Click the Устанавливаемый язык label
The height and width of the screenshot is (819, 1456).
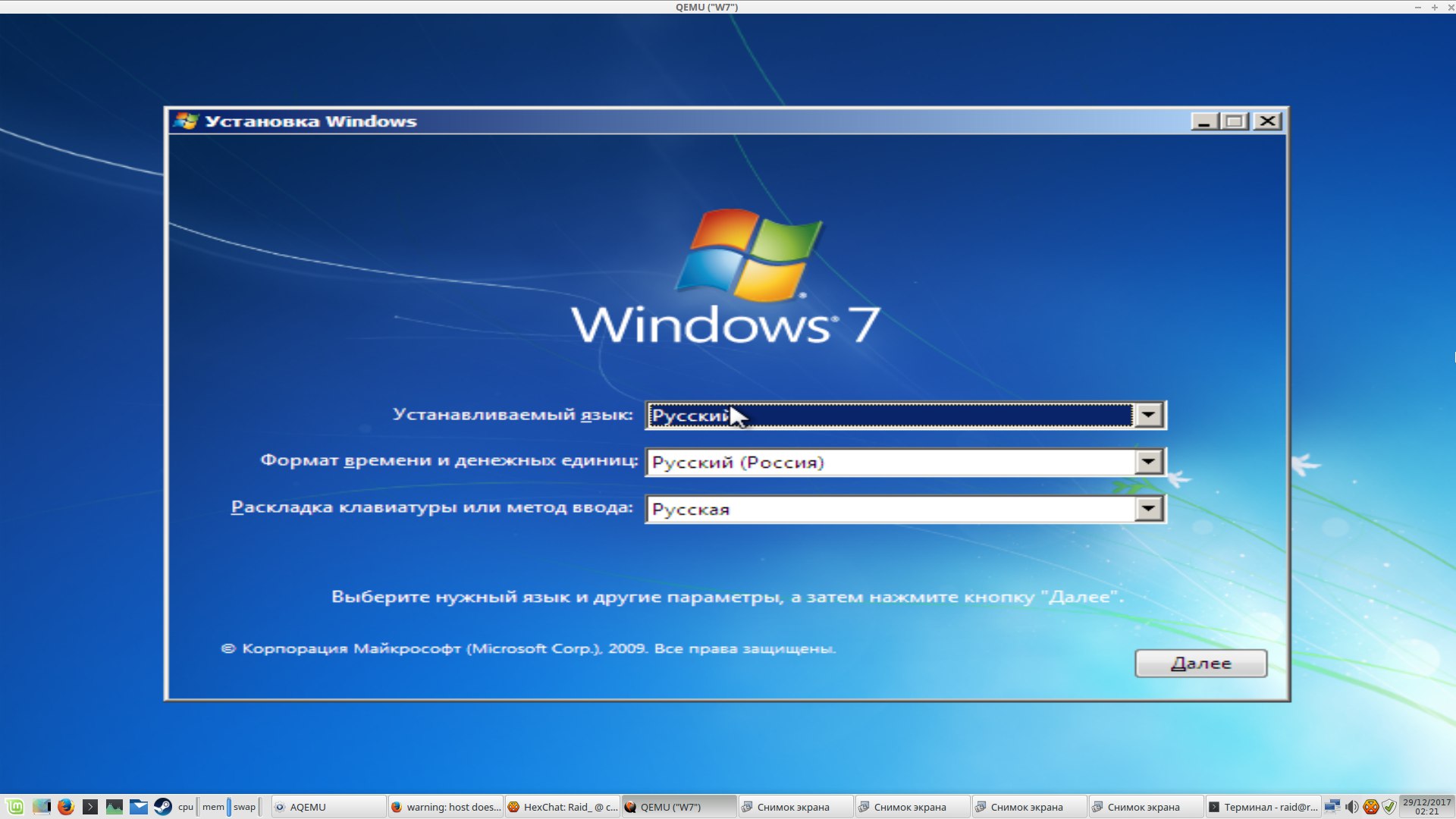[513, 415]
